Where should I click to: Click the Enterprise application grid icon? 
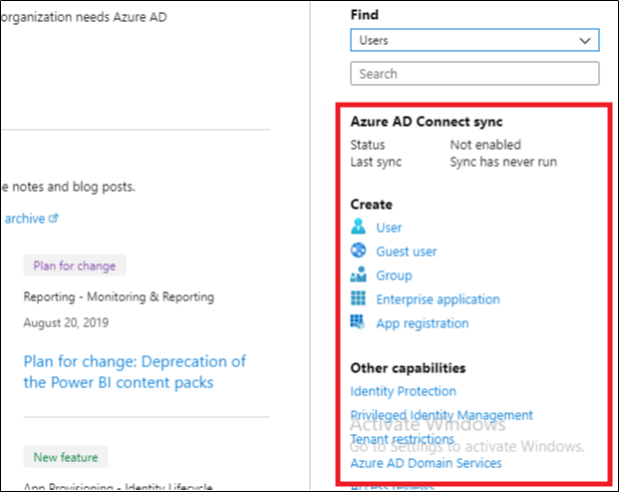click(x=358, y=299)
